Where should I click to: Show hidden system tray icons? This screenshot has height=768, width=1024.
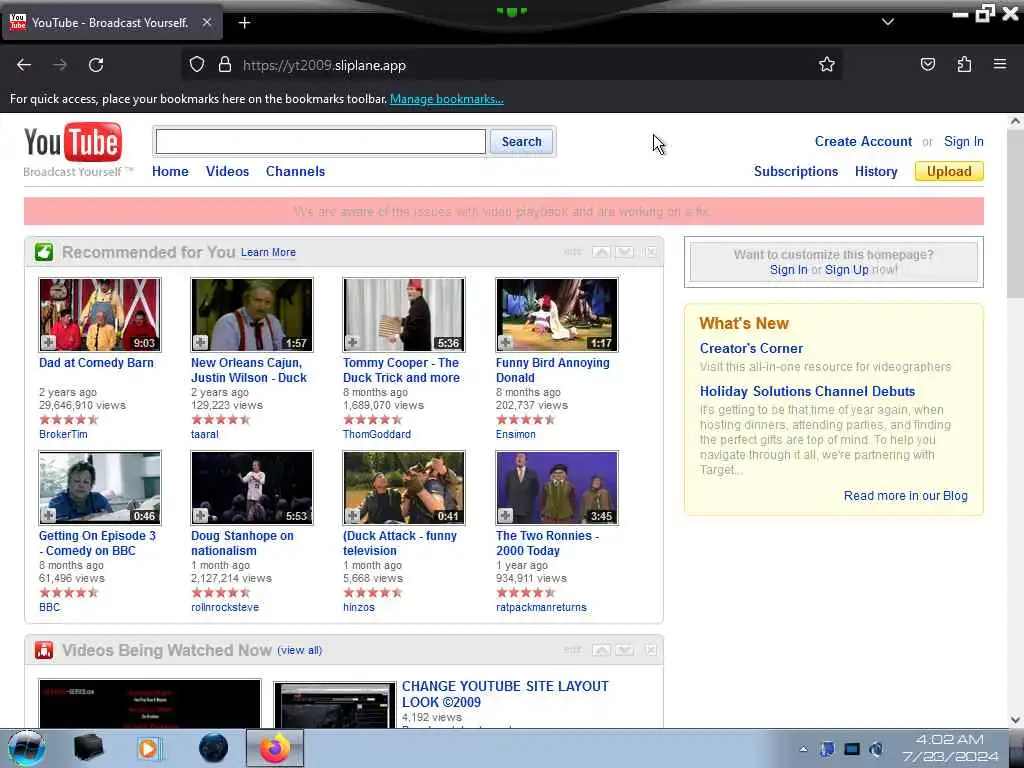click(x=803, y=749)
